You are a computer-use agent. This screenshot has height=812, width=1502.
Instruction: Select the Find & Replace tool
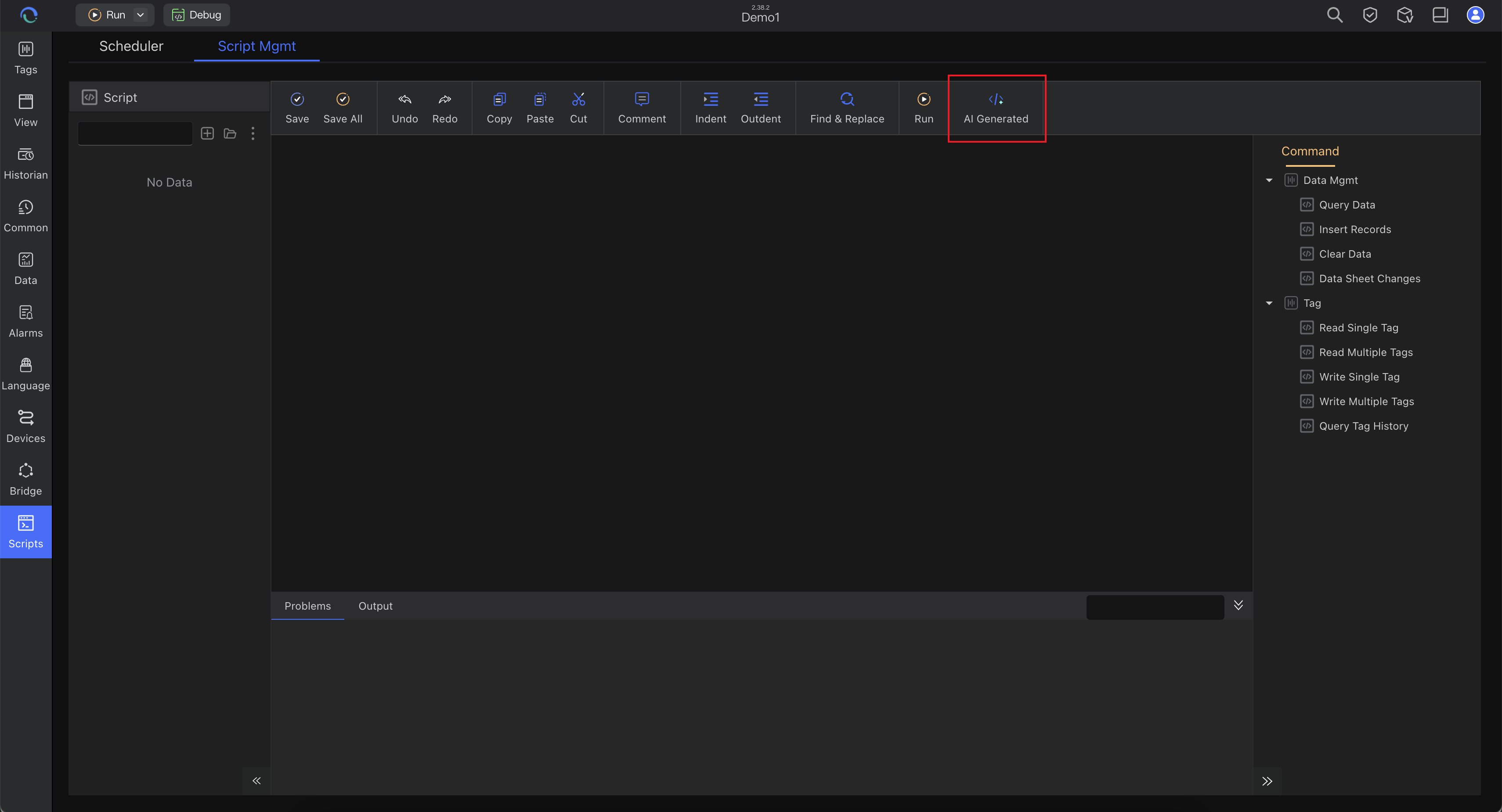pos(847,108)
